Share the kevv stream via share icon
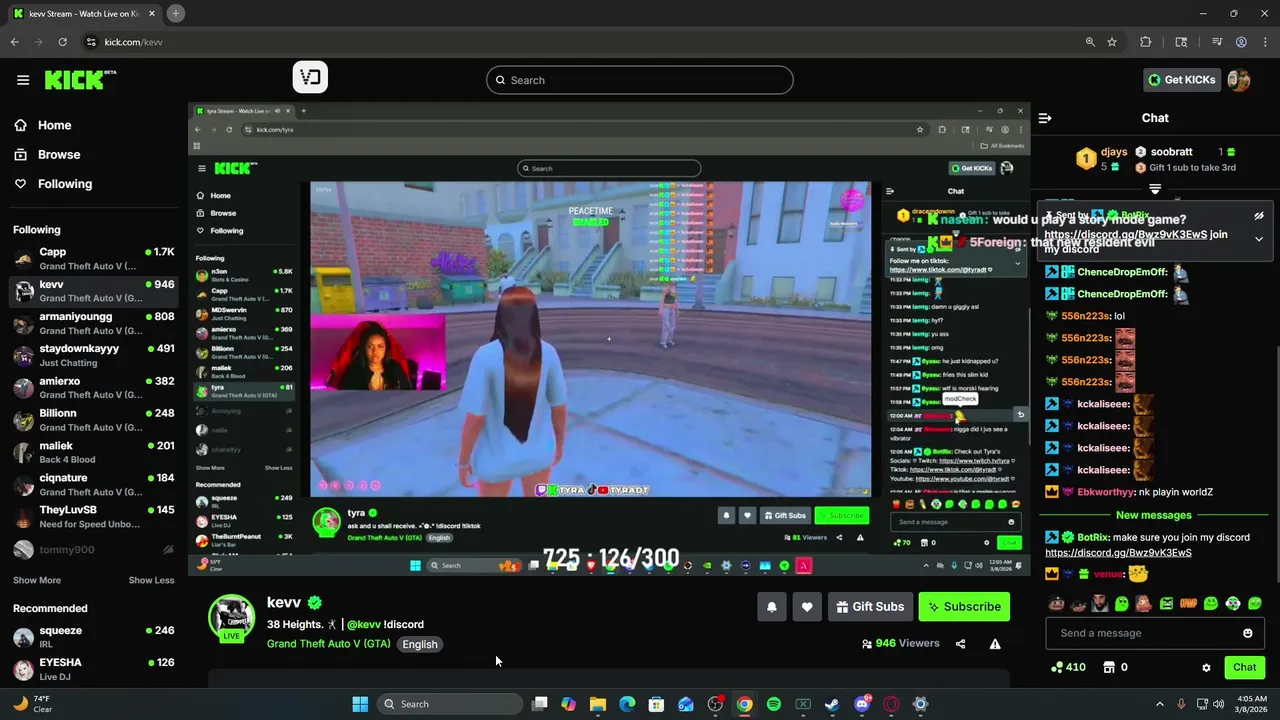Screen dimensions: 1280x720 click(960, 644)
